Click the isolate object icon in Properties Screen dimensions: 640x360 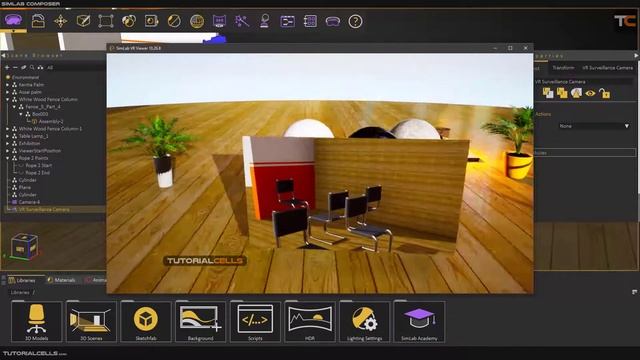point(576,93)
